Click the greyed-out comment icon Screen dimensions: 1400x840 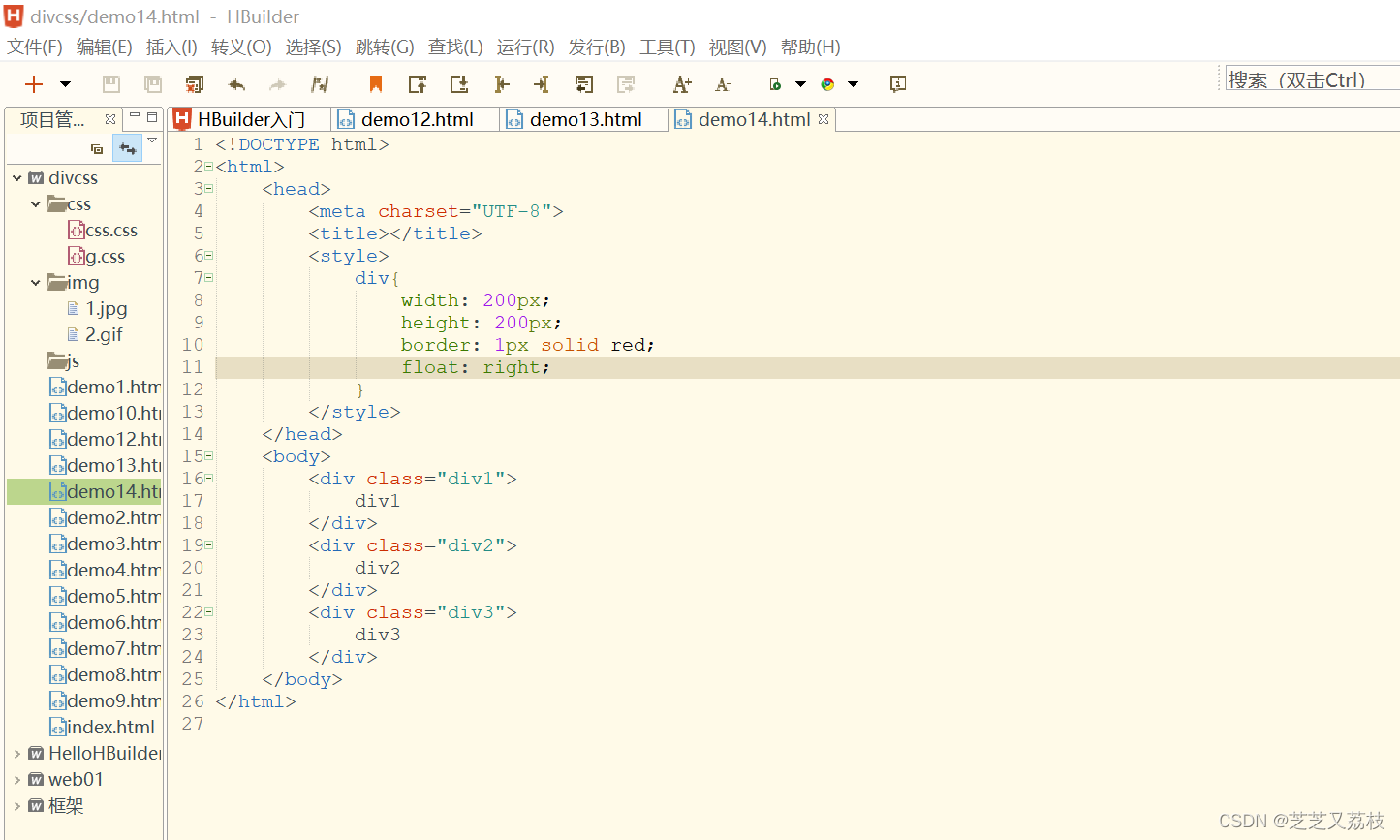(x=626, y=84)
